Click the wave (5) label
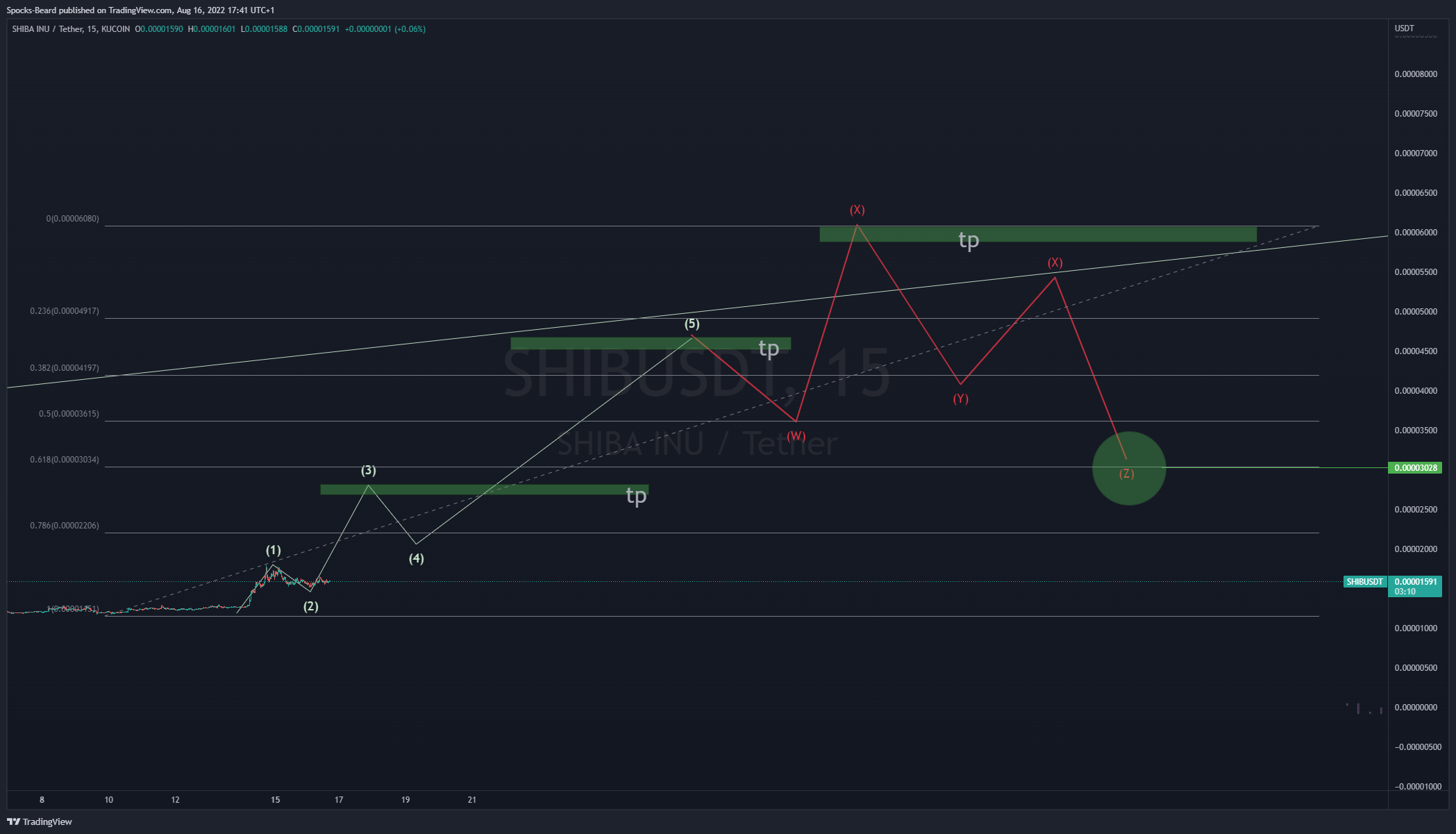This screenshot has height=834, width=1456. pos(692,324)
